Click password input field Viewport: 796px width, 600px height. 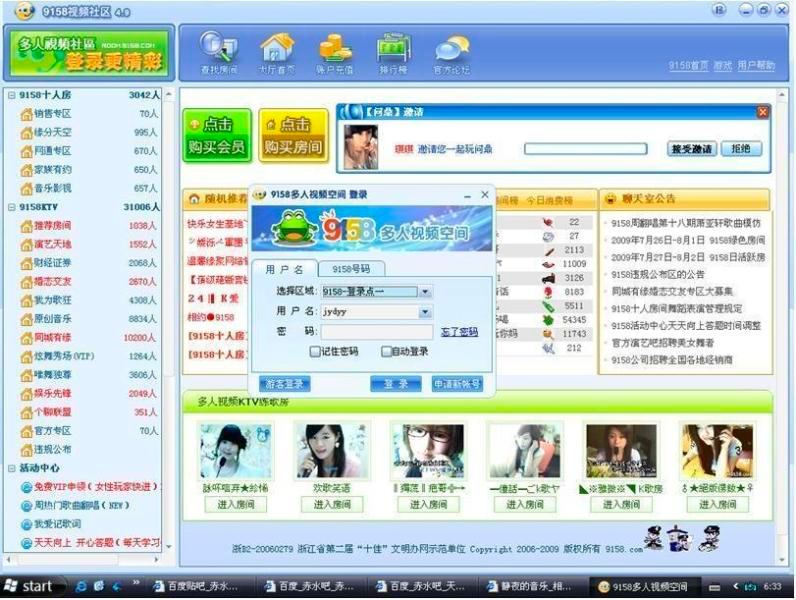point(377,332)
